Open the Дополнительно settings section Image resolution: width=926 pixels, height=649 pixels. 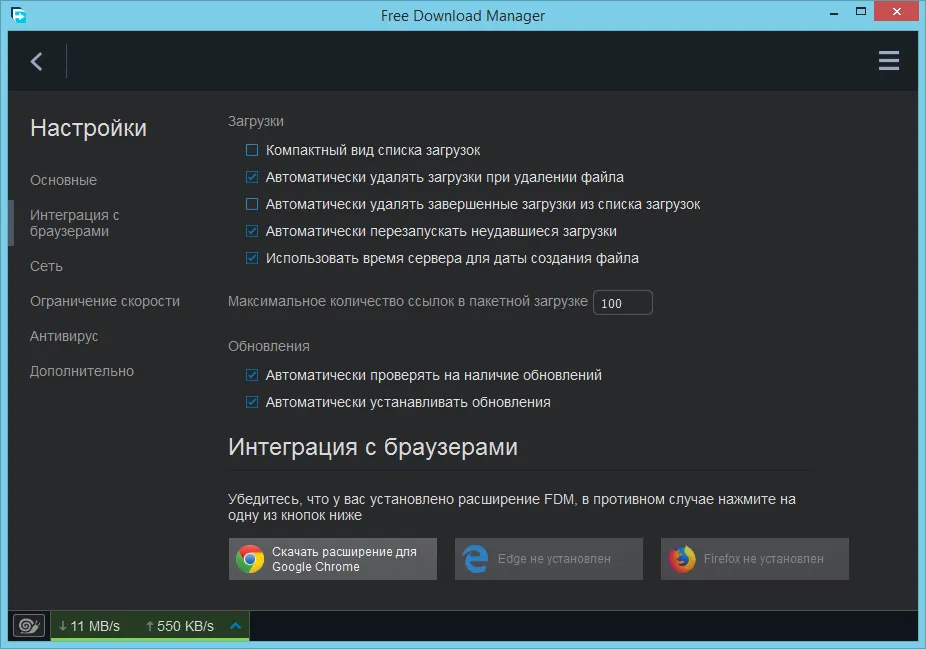point(81,371)
